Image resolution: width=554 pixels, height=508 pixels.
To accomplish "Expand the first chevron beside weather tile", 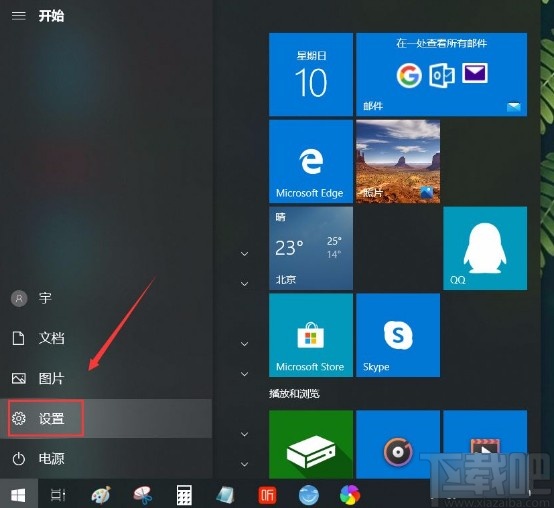I will (x=244, y=254).
